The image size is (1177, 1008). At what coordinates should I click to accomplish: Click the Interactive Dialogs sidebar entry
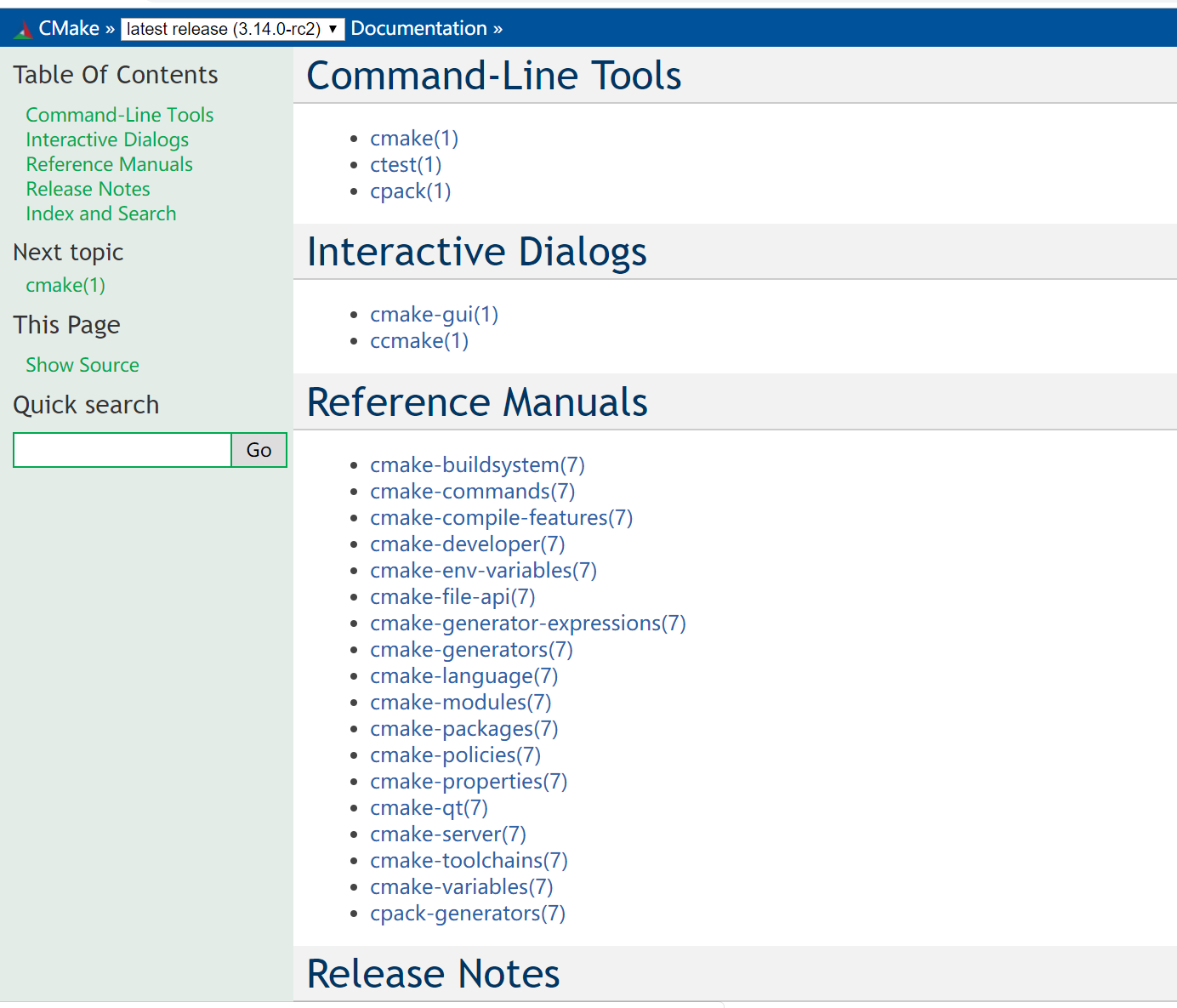(107, 140)
